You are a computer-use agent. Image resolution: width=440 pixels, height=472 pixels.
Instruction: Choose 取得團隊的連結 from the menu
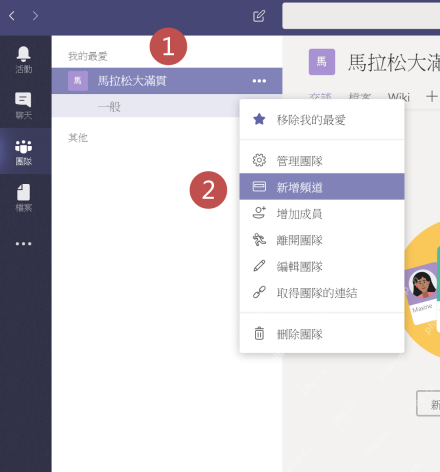click(x=322, y=293)
